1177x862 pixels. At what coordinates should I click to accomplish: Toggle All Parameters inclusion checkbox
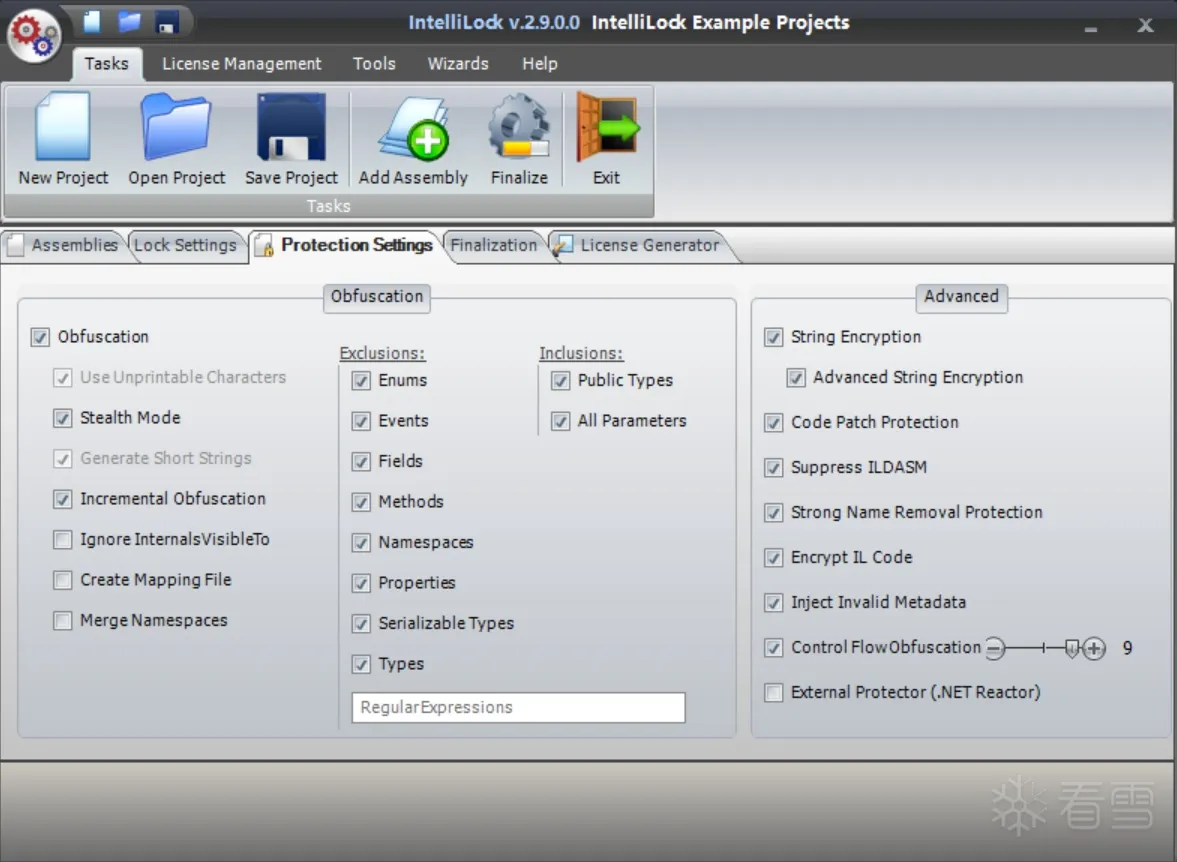[561, 421]
